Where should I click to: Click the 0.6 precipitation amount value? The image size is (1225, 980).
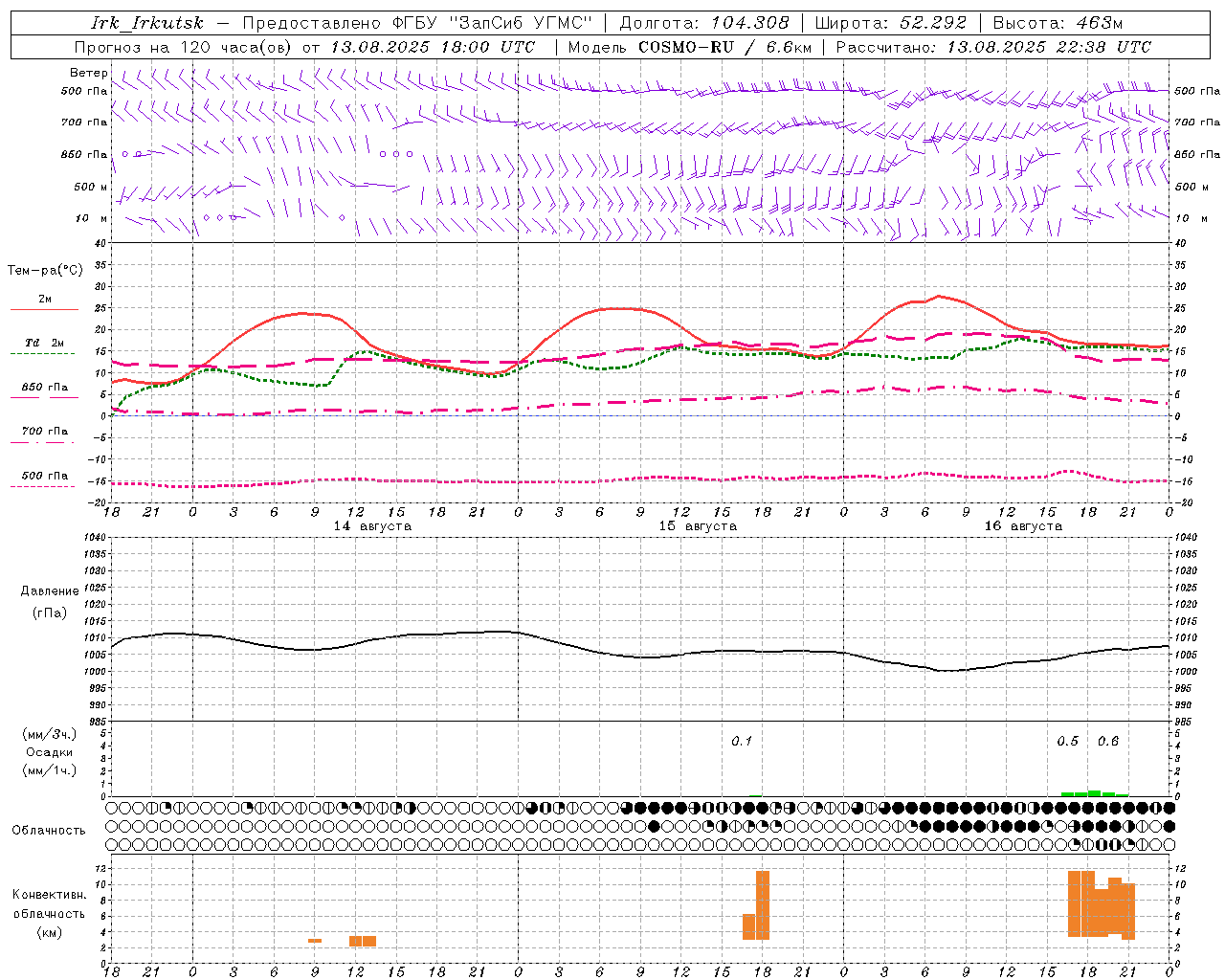coord(1108,741)
